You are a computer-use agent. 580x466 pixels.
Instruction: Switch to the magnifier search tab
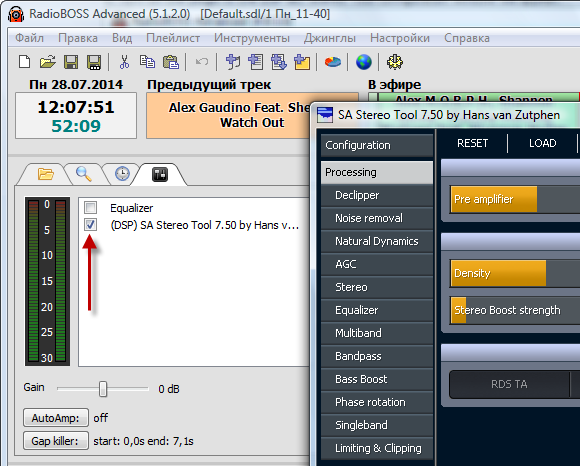[84, 174]
